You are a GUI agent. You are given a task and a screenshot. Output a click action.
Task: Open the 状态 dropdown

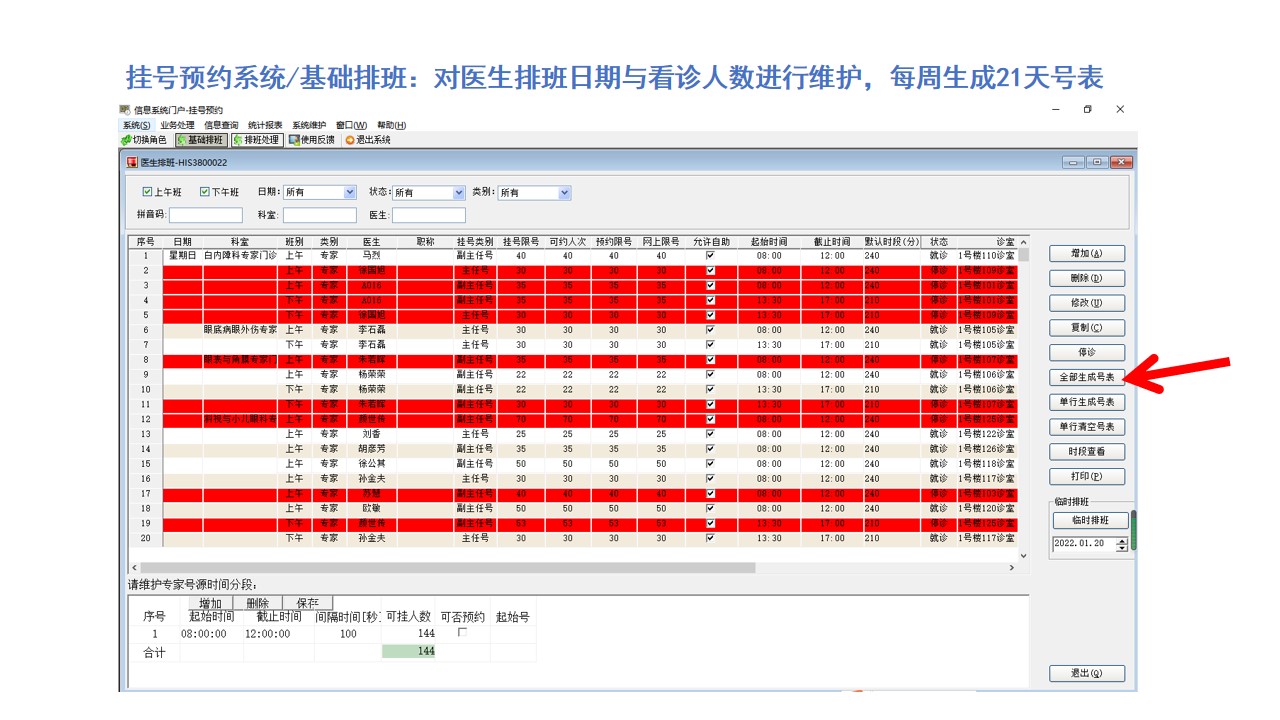pyautogui.click(x=459, y=192)
